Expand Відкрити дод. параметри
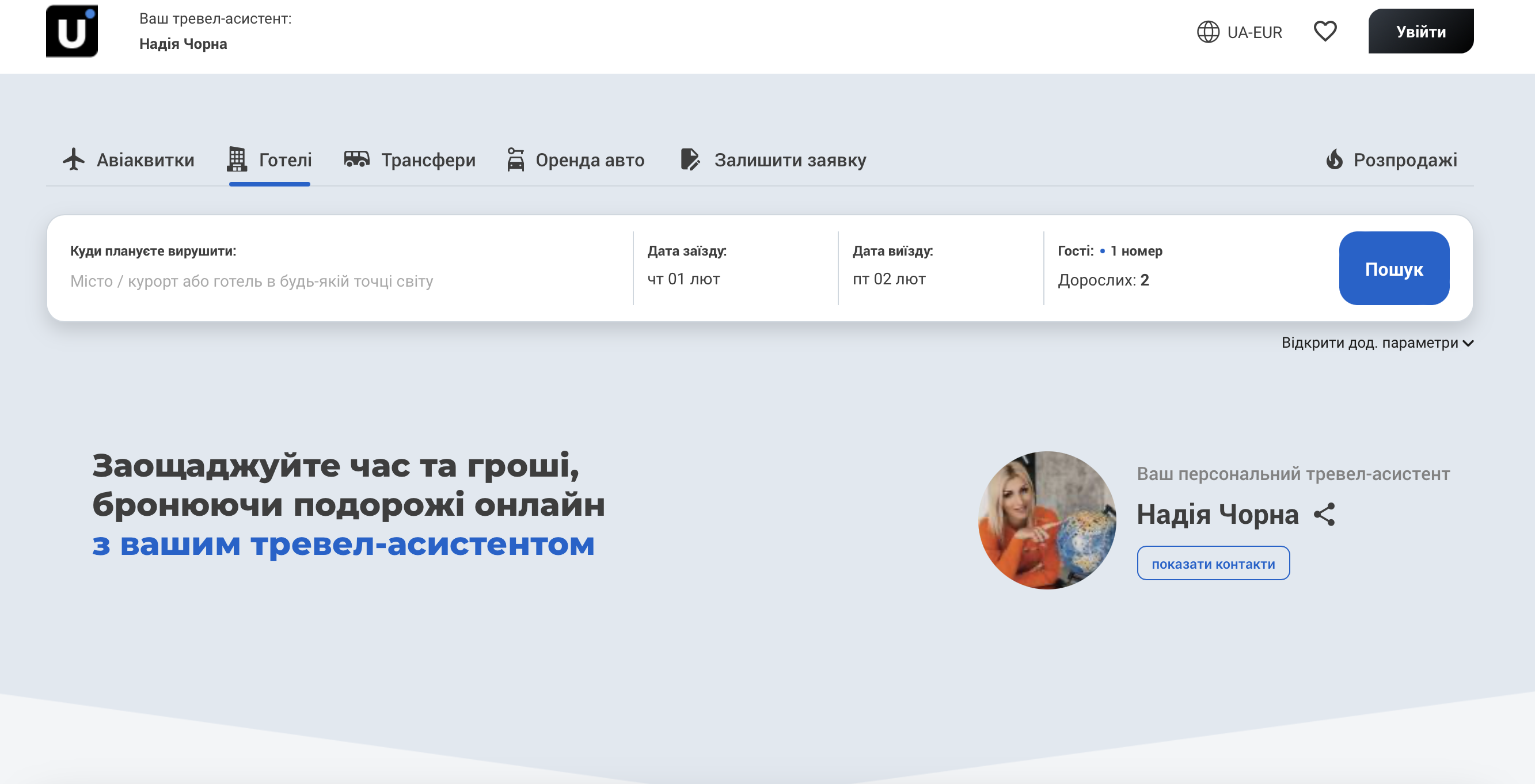Screen dimensions: 1535x784 pyautogui.click(x=1378, y=343)
